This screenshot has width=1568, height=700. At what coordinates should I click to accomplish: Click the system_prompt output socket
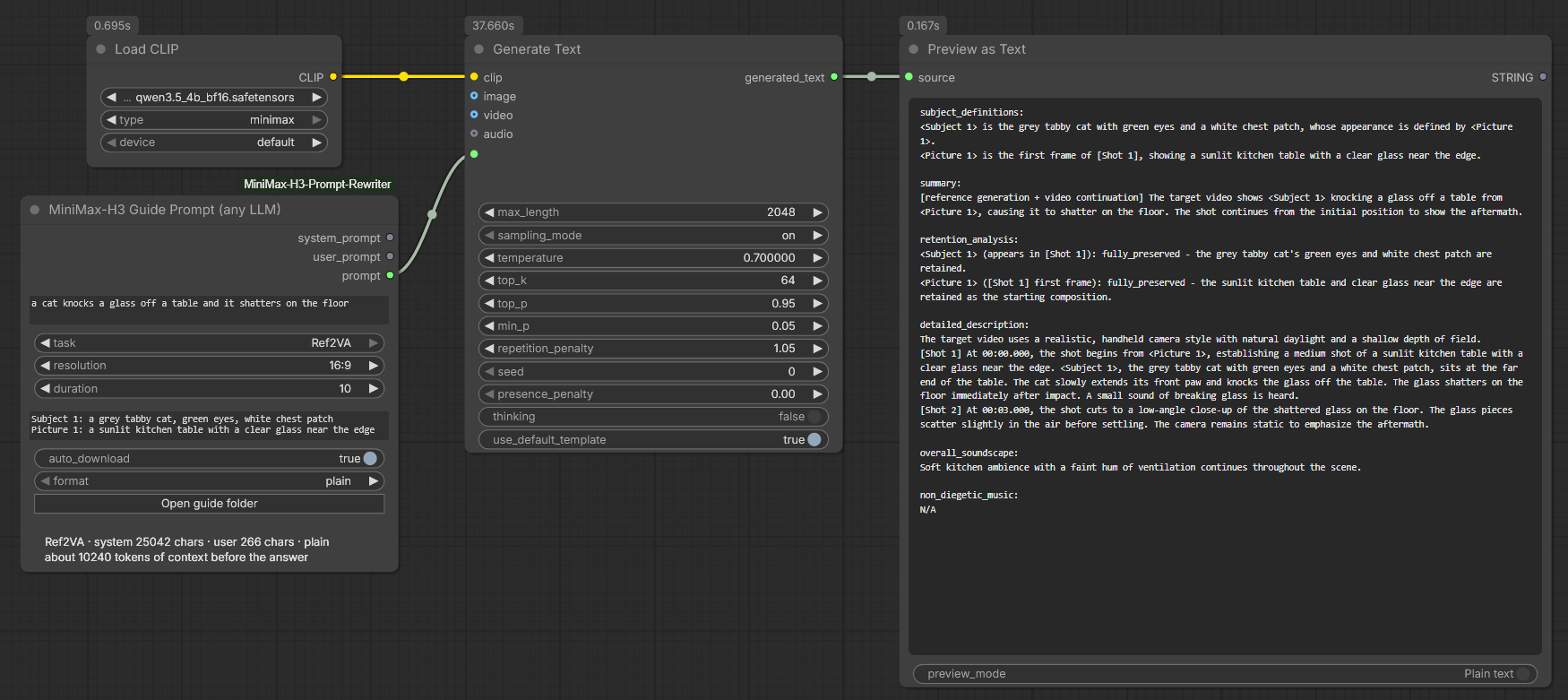pos(390,238)
